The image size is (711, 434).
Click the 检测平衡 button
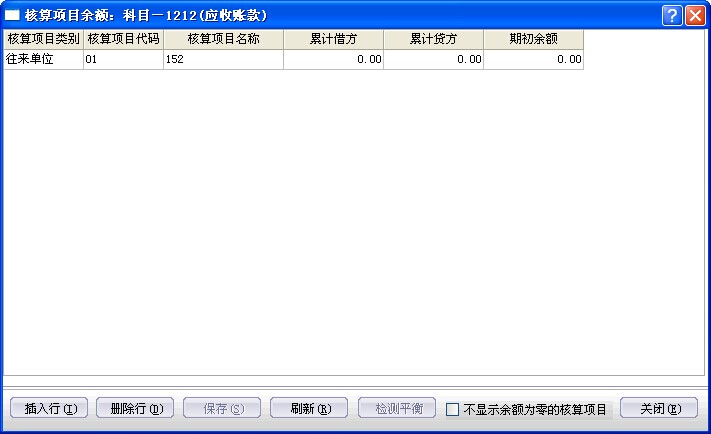(397, 408)
